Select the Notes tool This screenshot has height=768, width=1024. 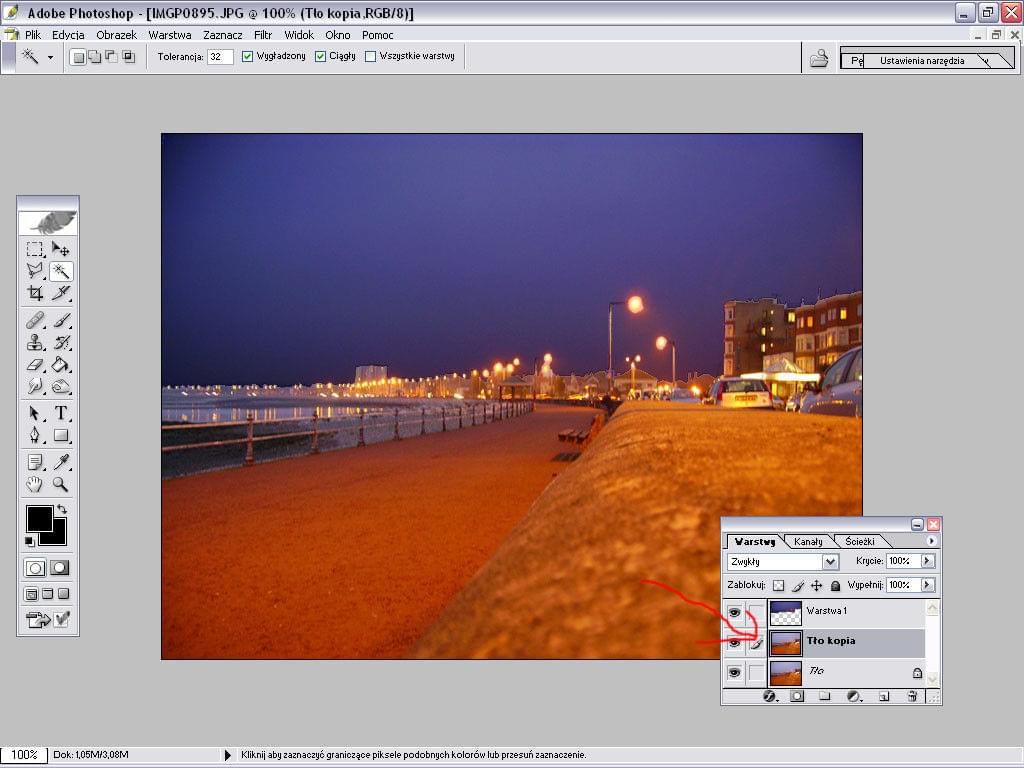click(35, 462)
